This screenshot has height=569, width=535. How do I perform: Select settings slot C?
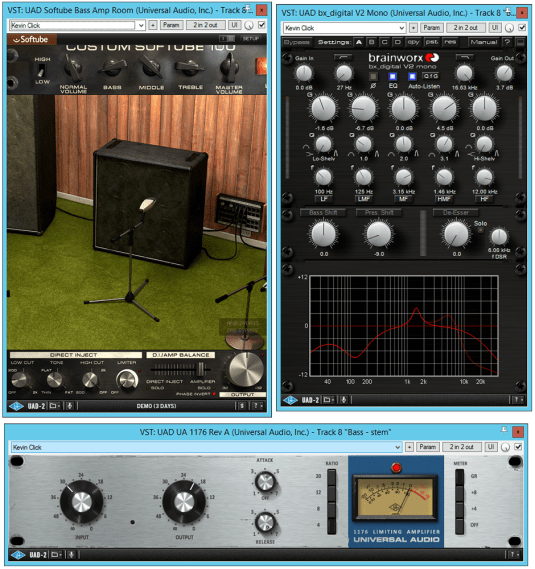click(x=384, y=42)
